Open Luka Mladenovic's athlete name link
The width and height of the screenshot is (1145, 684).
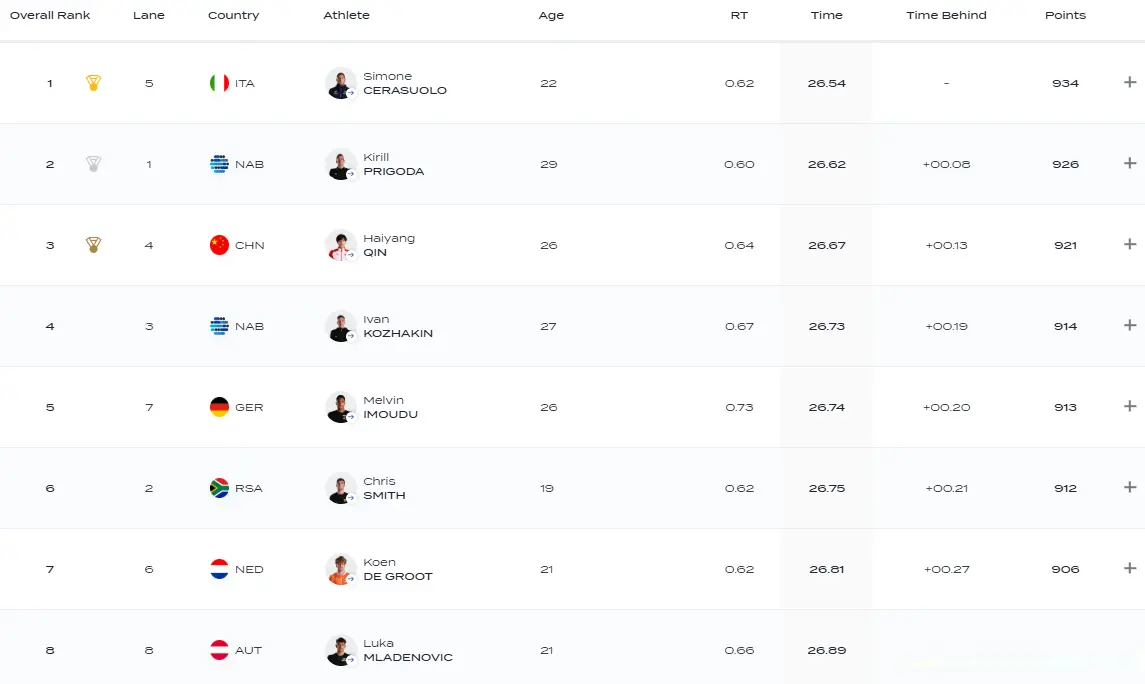tap(407, 650)
